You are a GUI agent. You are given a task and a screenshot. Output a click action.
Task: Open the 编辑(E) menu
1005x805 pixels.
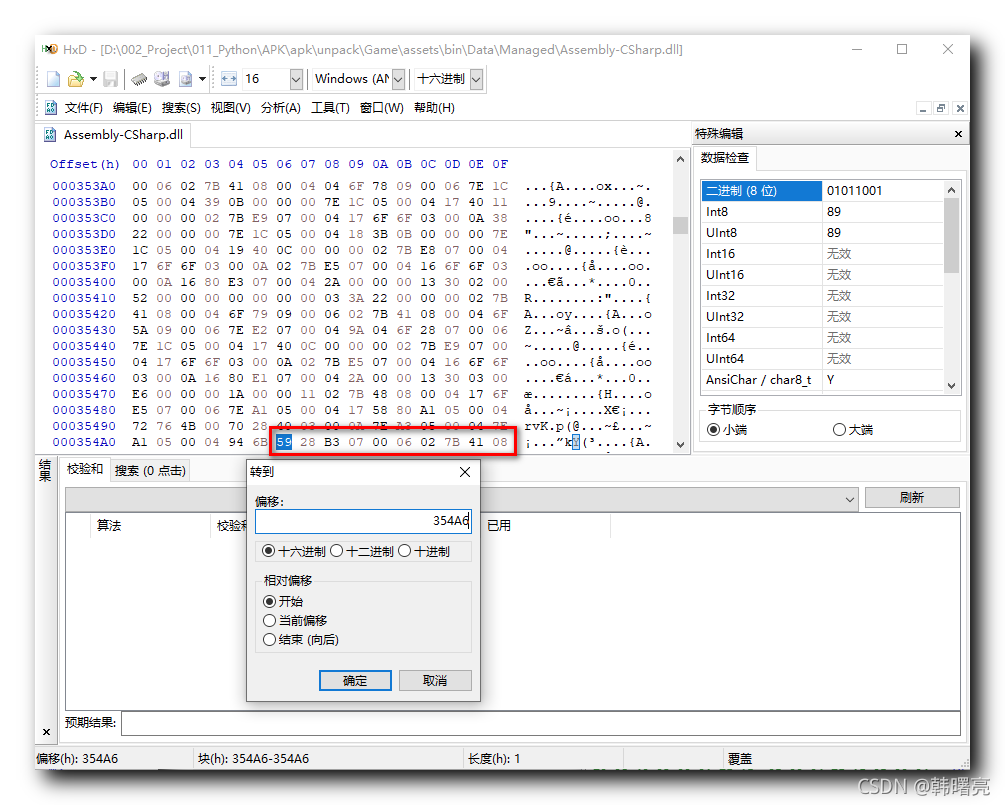click(x=132, y=108)
